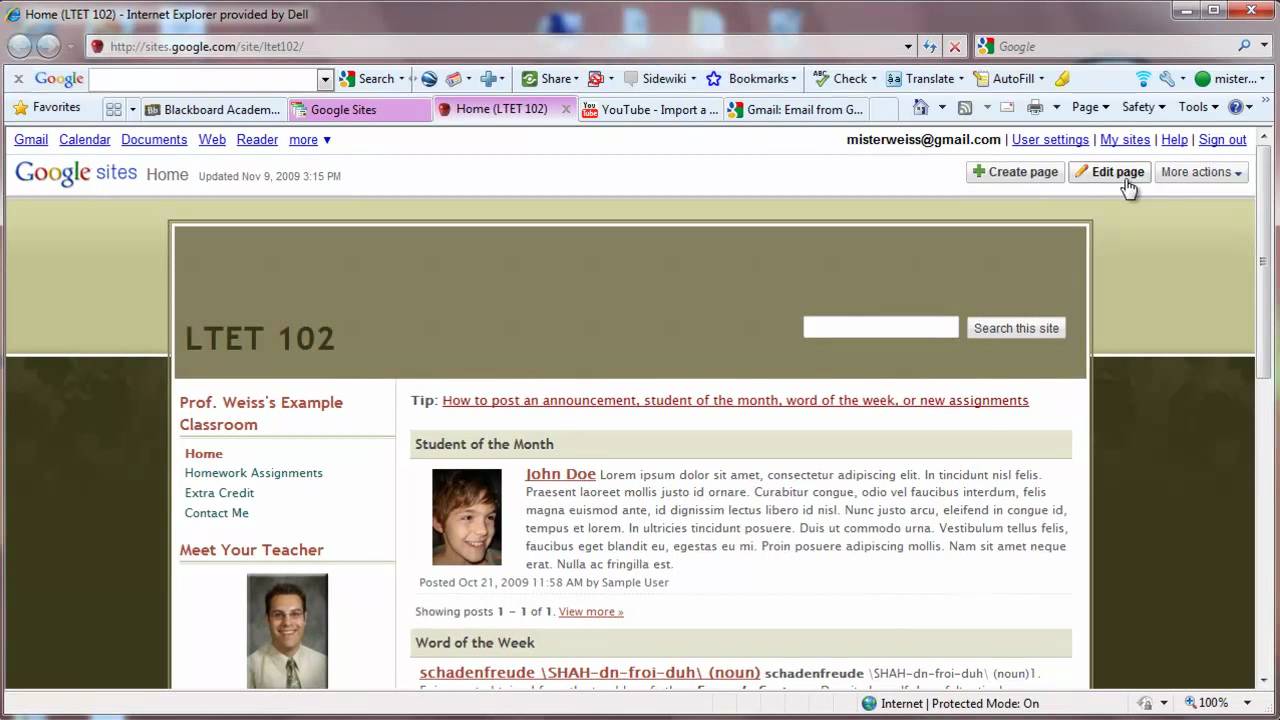
Task: Click the Refresh icon next to address bar
Action: pyautogui.click(x=930, y=46)
